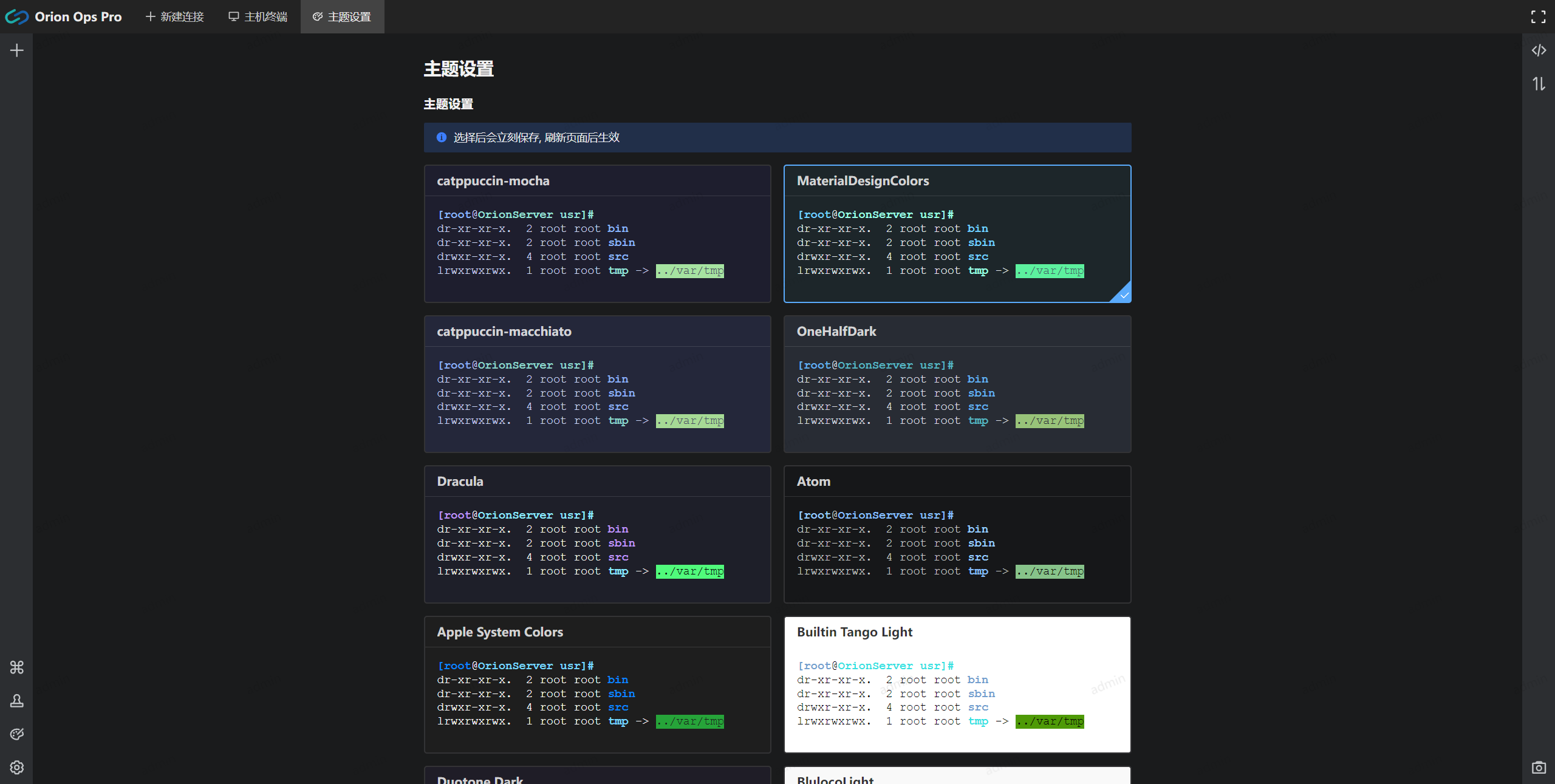
Task: Pick the Dracula theme card
Action: pyautogui.click(x=597, y=534)
